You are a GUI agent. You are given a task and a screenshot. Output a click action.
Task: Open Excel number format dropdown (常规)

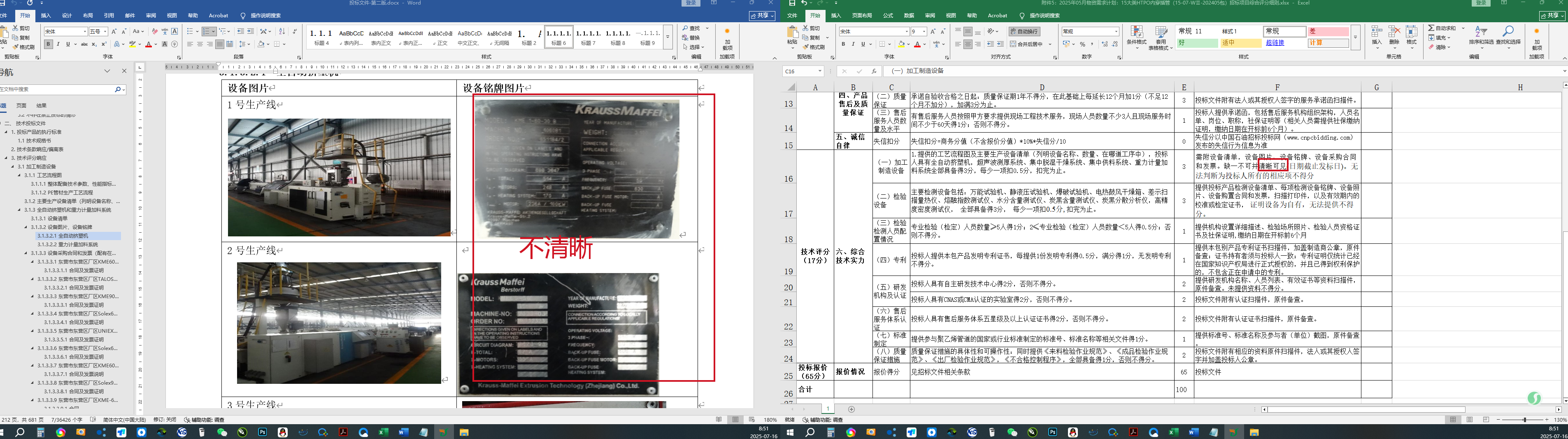1117,31
